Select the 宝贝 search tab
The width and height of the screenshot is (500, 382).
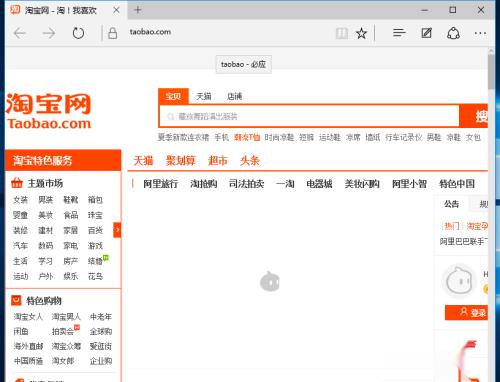pos(173,96)
